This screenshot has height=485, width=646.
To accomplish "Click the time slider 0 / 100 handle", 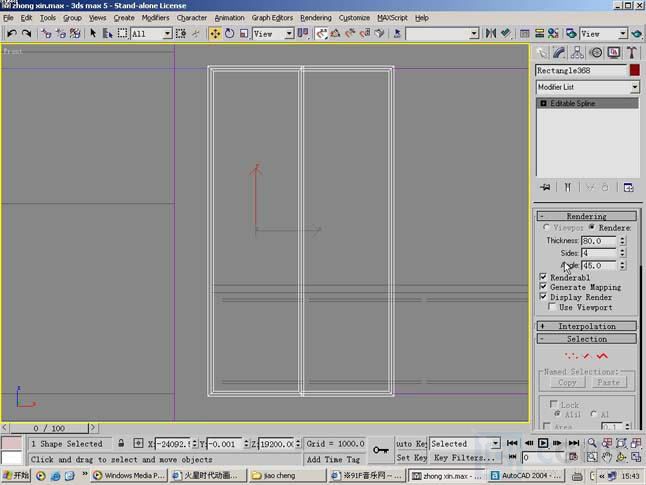I will click(x=49, y=428).
